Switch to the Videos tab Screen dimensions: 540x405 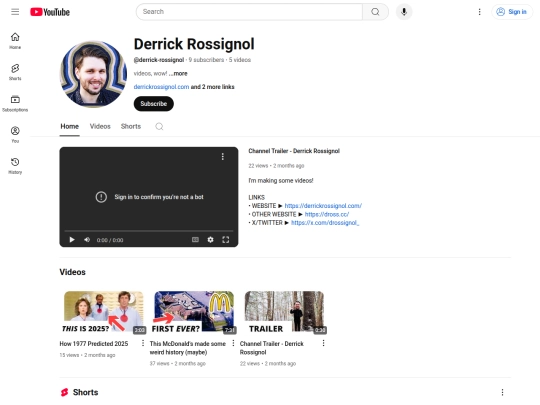click(100, 126)
